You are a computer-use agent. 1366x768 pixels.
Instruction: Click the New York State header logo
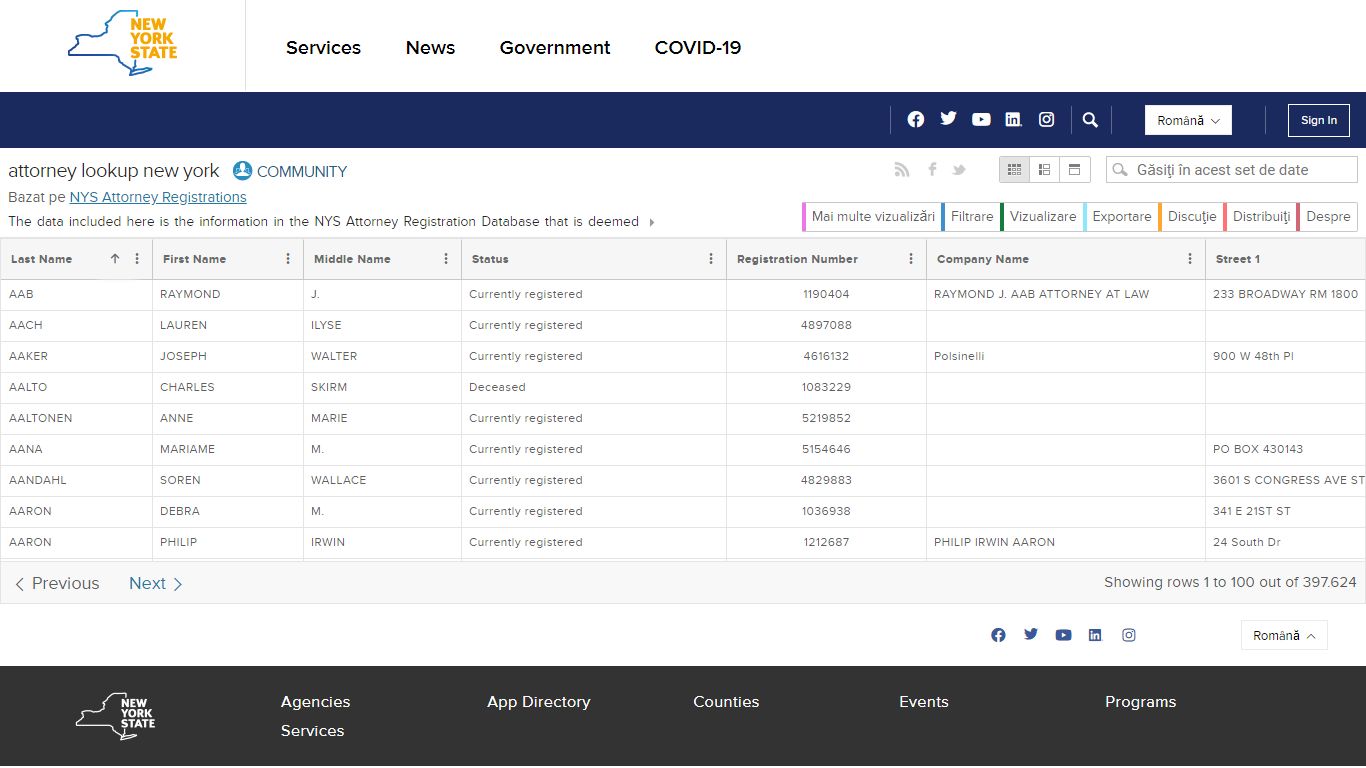click(122, 44)
